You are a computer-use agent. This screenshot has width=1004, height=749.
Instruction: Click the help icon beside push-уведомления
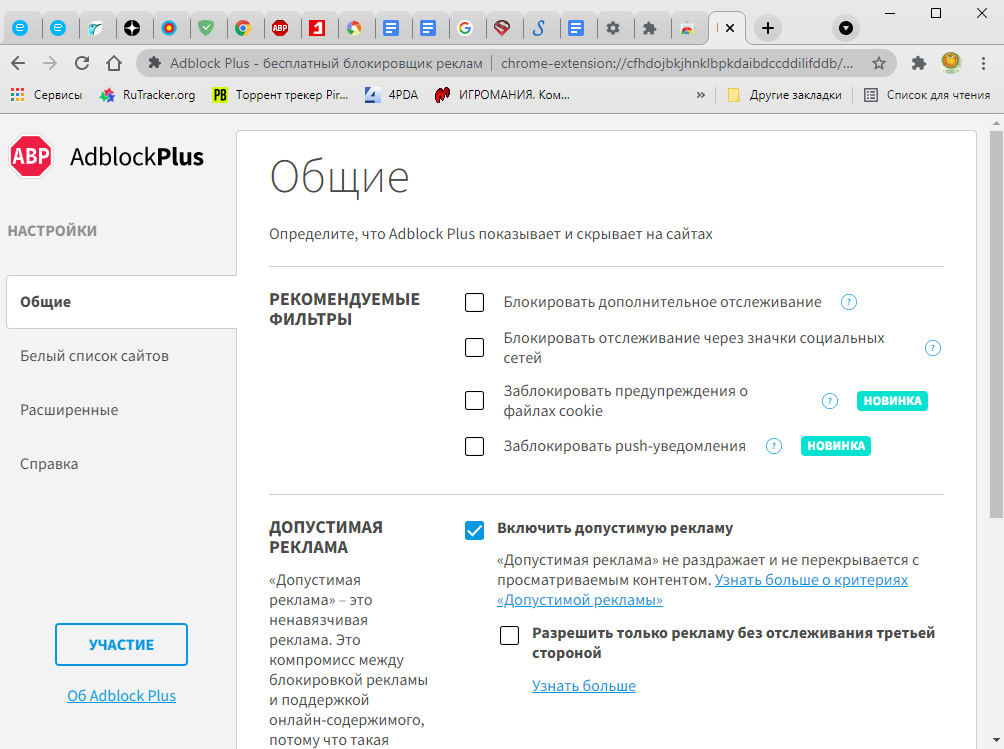point(774,446)
